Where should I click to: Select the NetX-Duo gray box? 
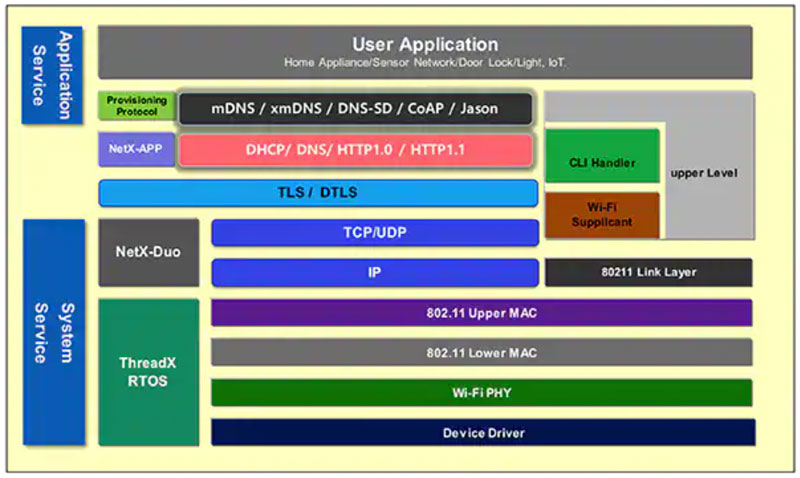148,252
